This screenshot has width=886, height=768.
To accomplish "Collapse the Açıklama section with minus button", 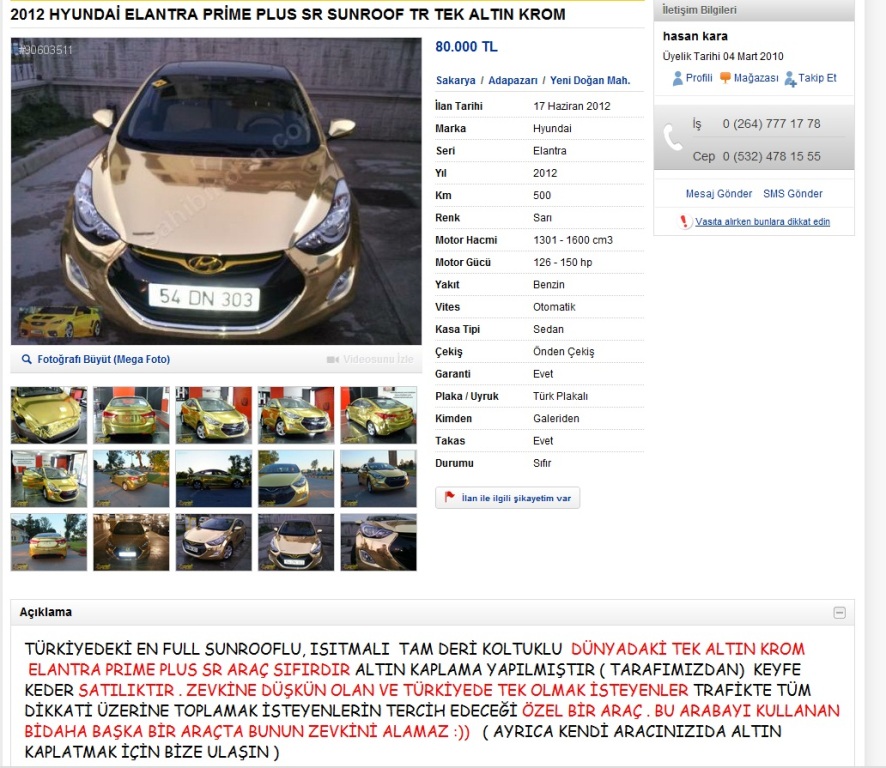I will tap(839, 613).
